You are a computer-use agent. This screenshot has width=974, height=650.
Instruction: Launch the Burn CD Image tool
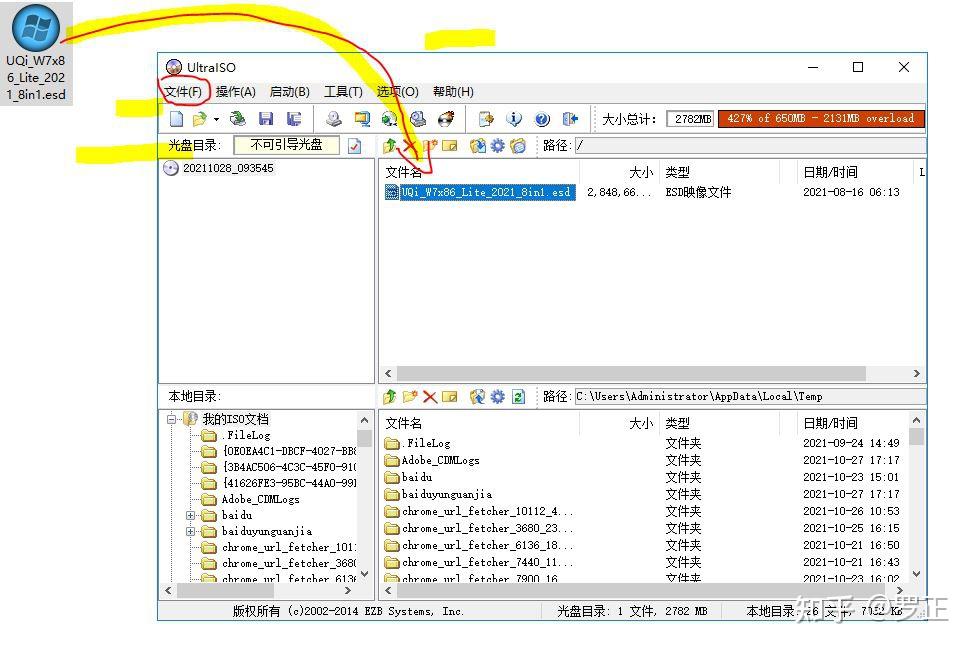447,118
